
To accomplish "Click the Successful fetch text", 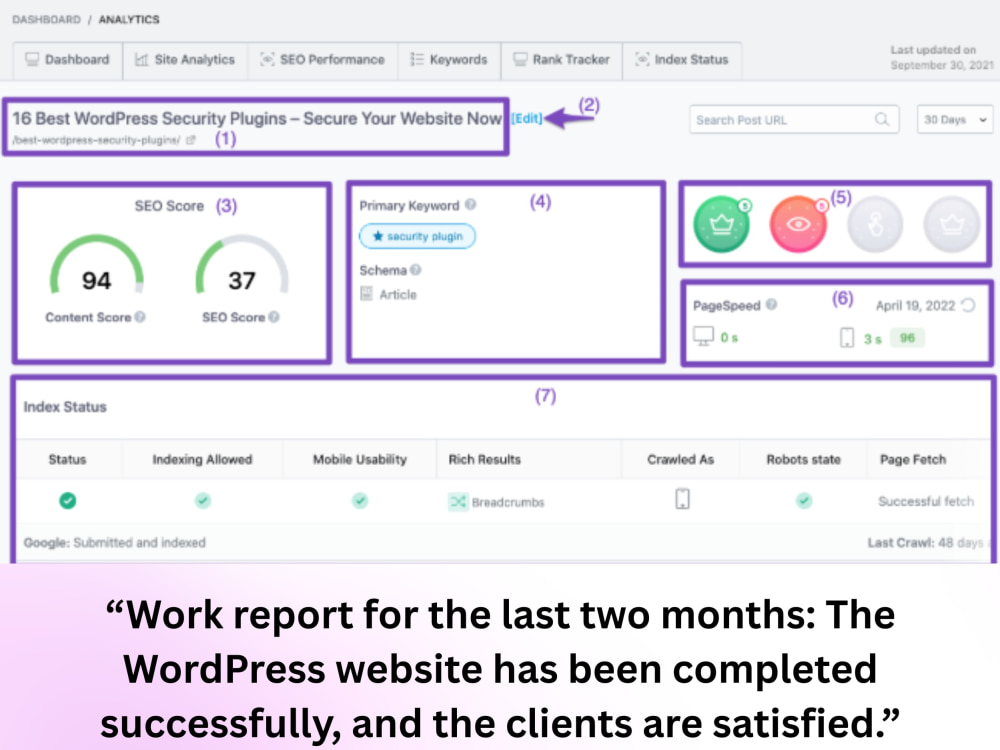I will pyautogui.click(x=926, y=501).
